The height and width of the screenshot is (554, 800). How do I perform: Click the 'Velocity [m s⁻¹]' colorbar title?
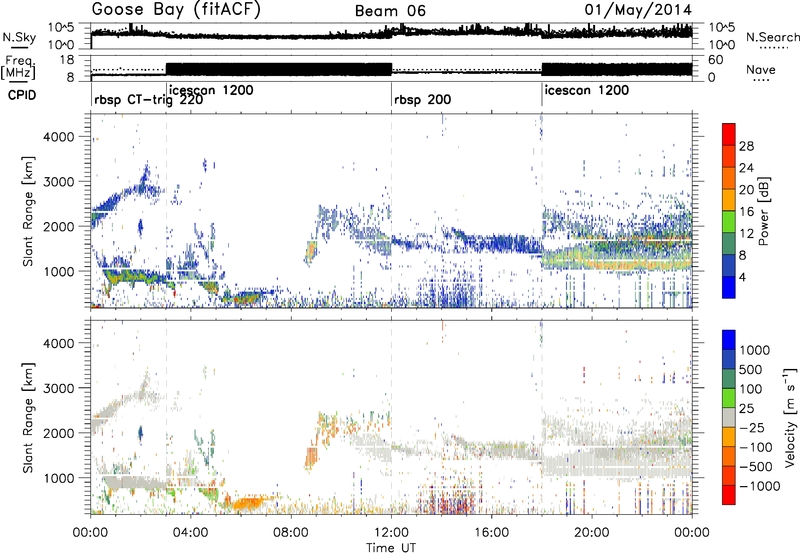(x=790, y=417)
